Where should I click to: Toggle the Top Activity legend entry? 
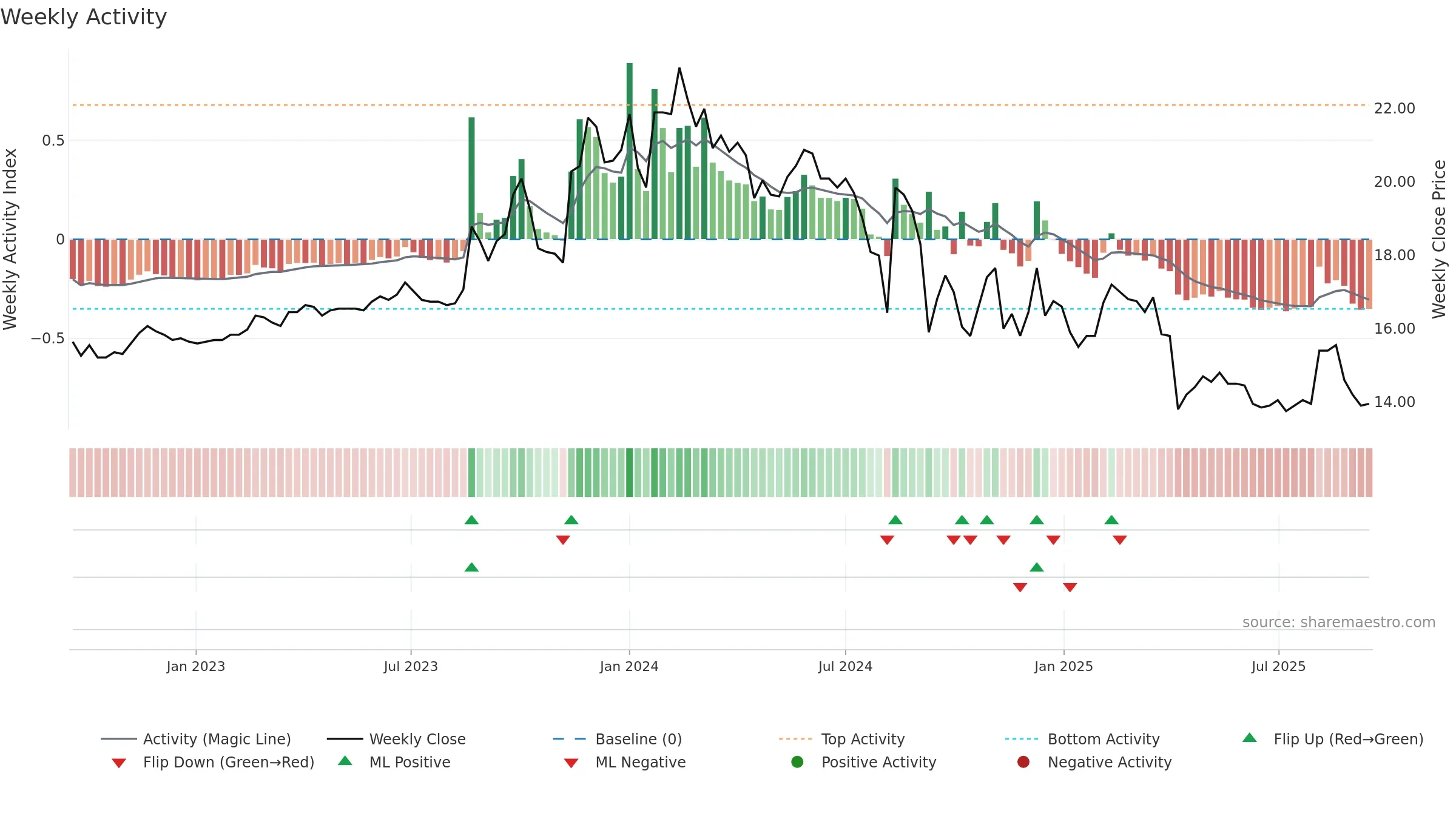pyautogui.click(x=841, y=739)
